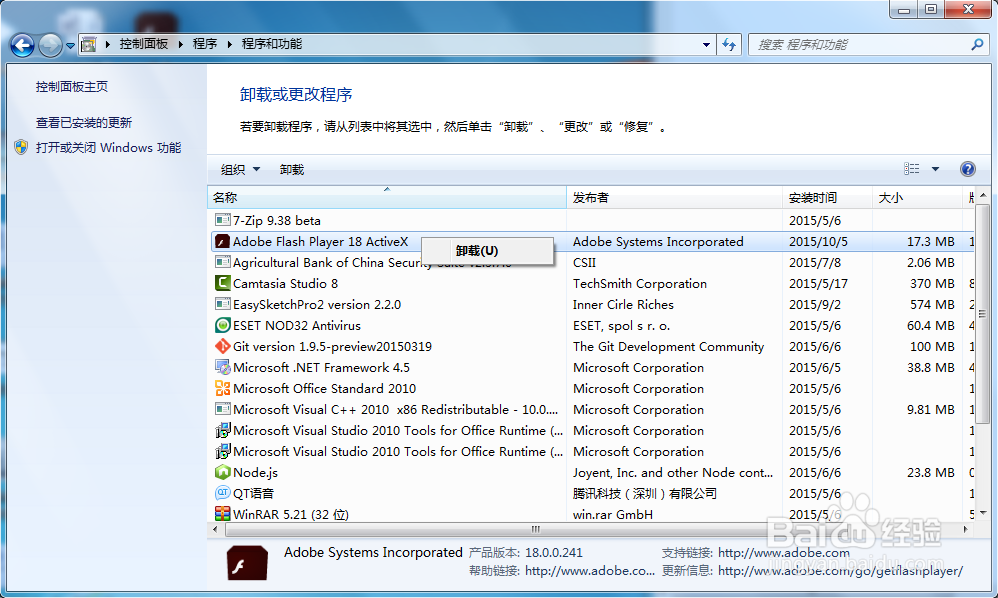Open the view options dropdown arrow
The height and width of the screenshot is (598, 998).
(x=936, y=169)
